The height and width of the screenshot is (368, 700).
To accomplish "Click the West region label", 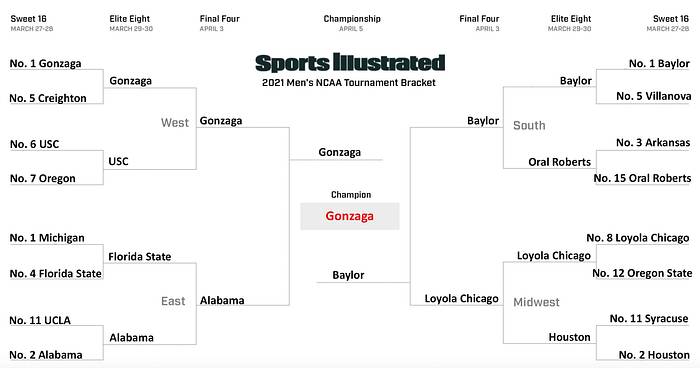I will point(175,123).
